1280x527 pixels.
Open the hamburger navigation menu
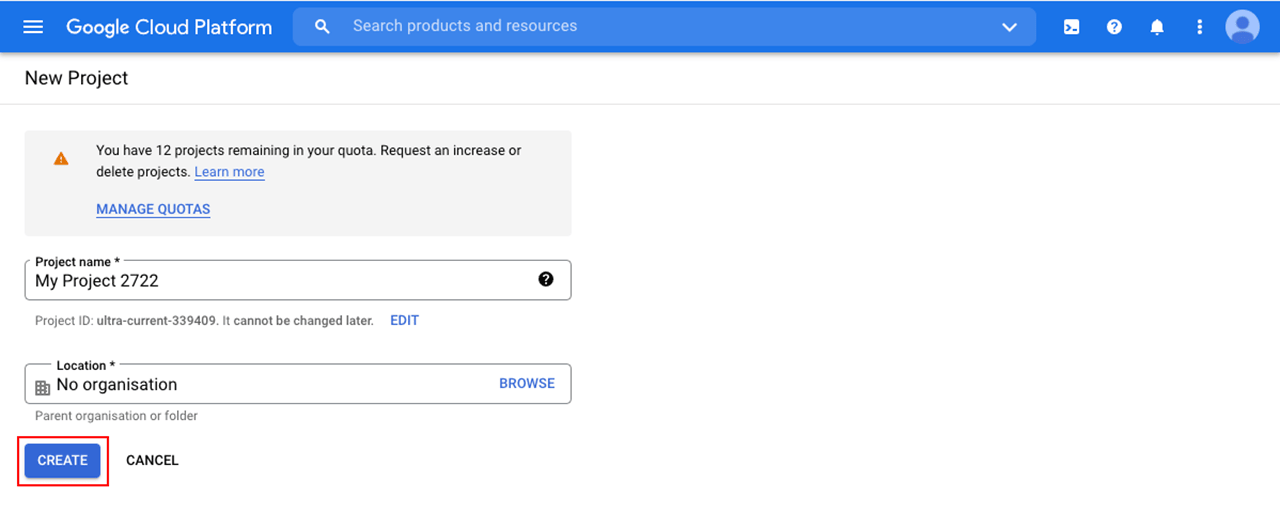click(33, 27)
